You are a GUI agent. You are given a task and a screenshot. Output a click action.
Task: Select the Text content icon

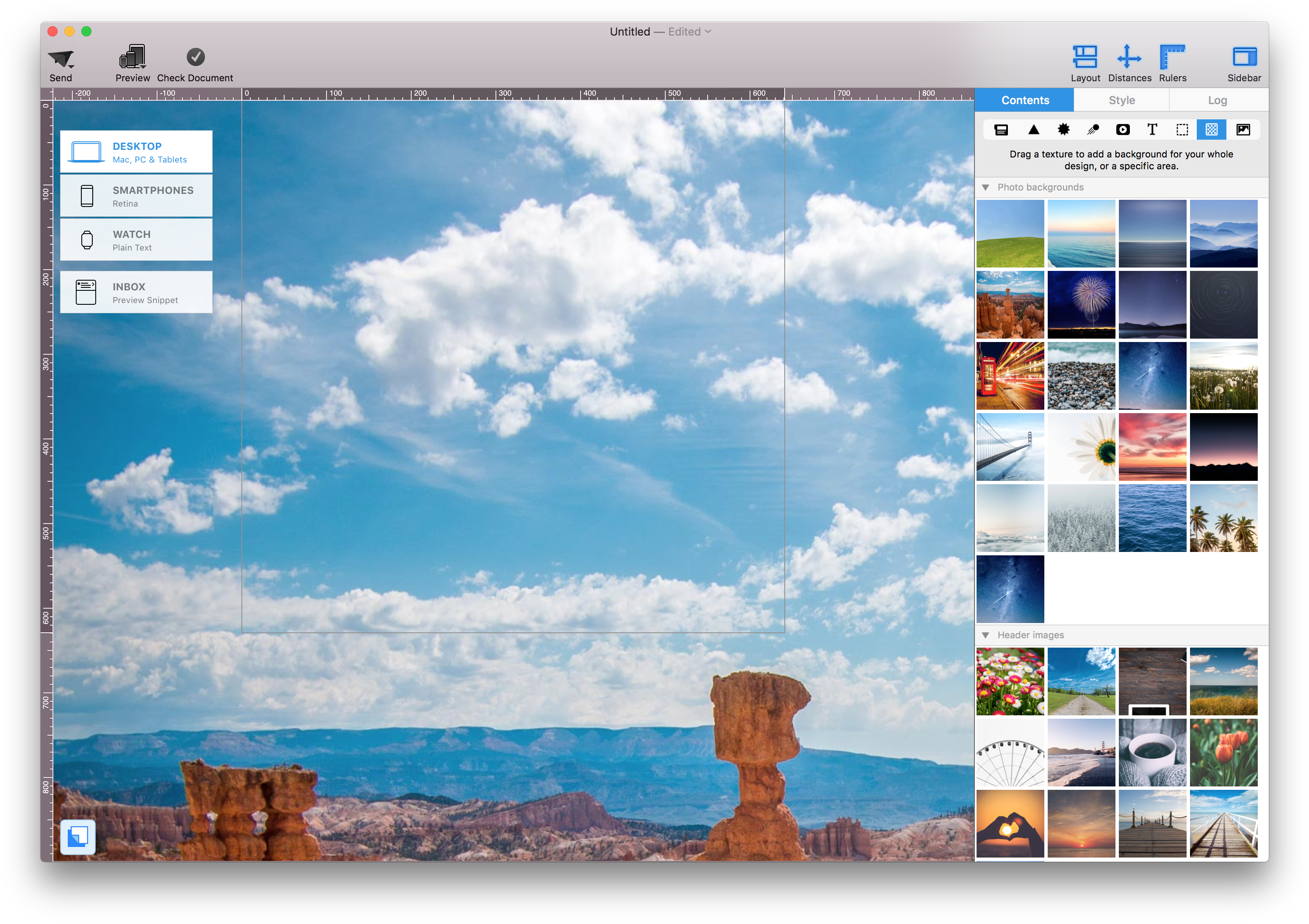click(x=1152, y=130)
